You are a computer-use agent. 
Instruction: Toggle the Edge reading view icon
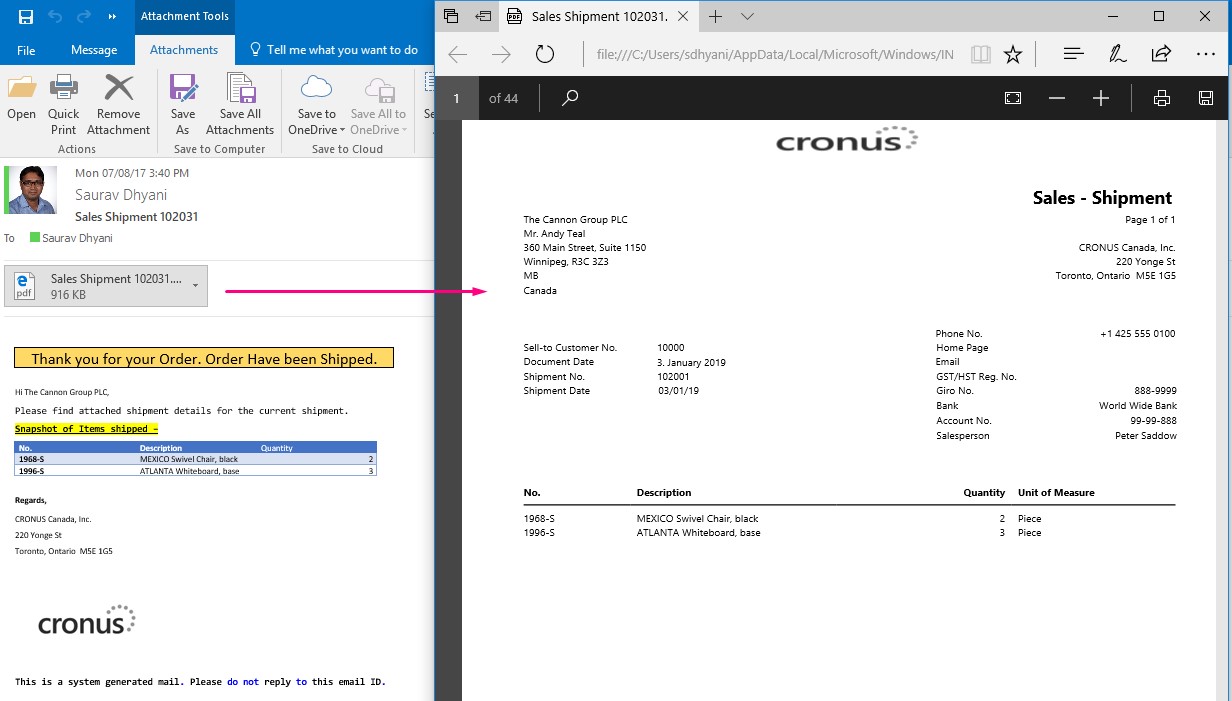click(x=981, y=54)
